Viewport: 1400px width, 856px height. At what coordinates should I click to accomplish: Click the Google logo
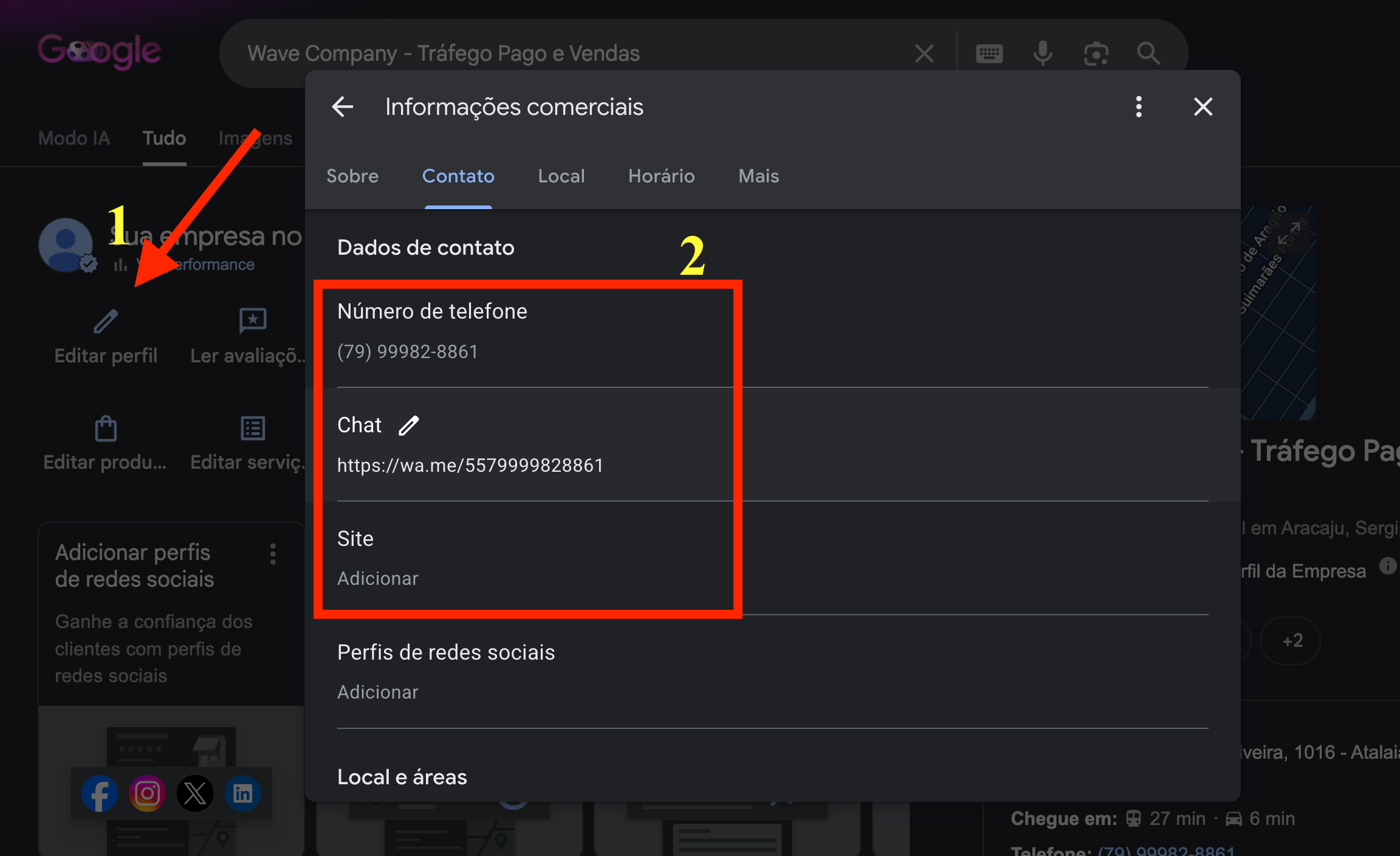click(x=99, y=52)
